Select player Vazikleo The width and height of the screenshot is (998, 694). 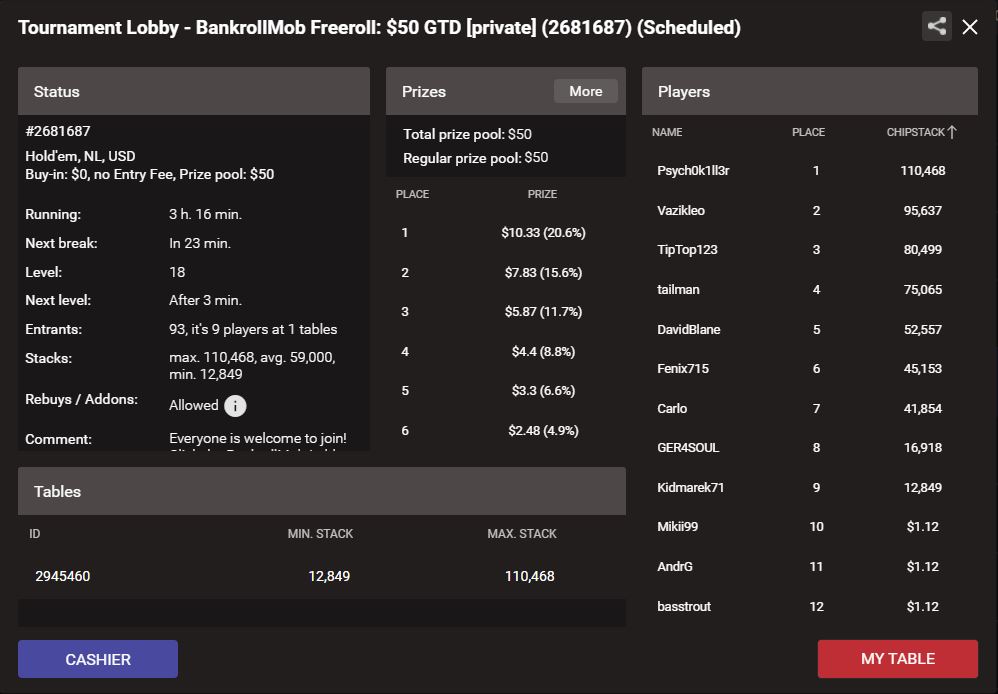coord(681,210)
